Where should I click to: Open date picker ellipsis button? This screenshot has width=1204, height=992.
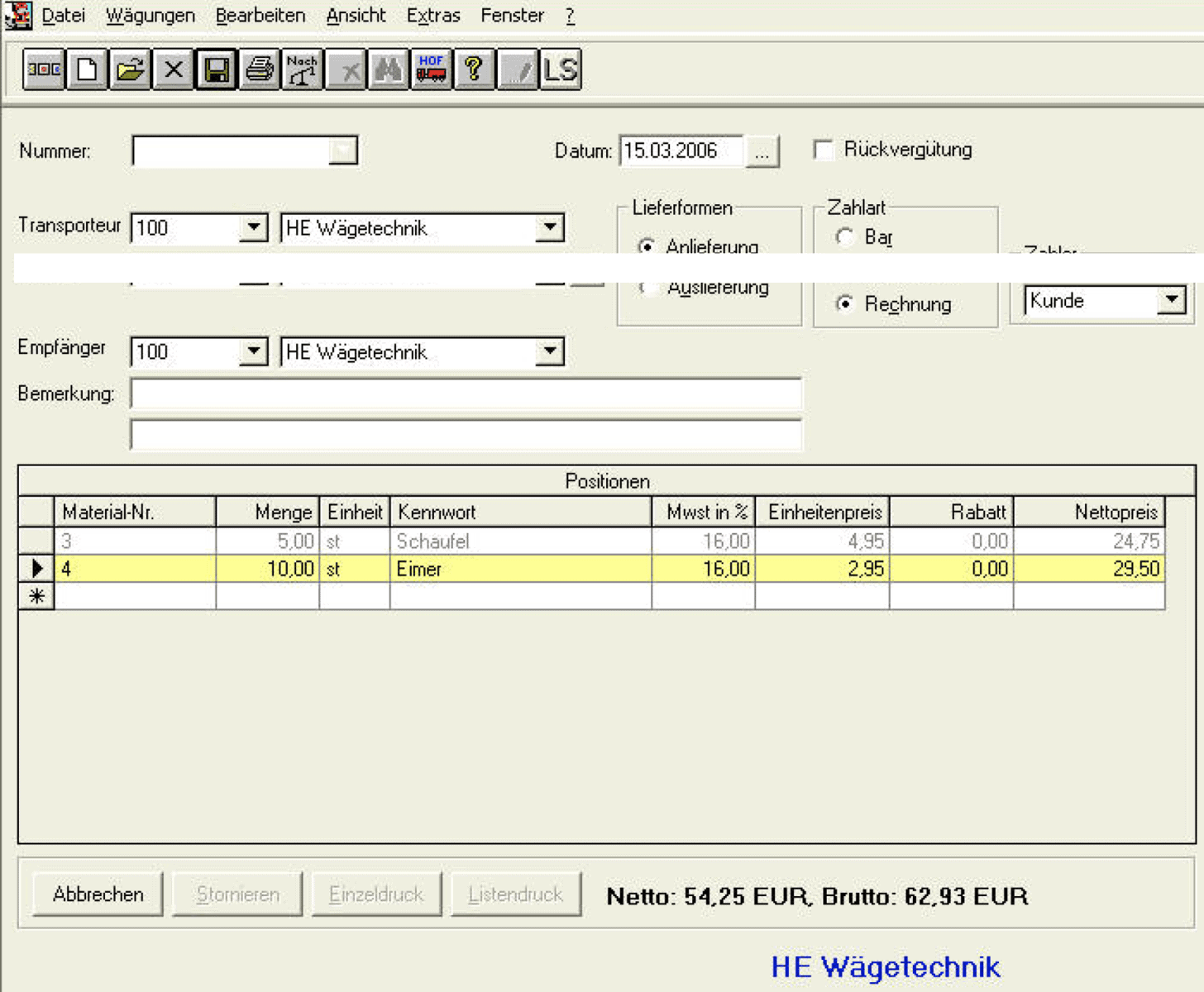click(762, 151)
